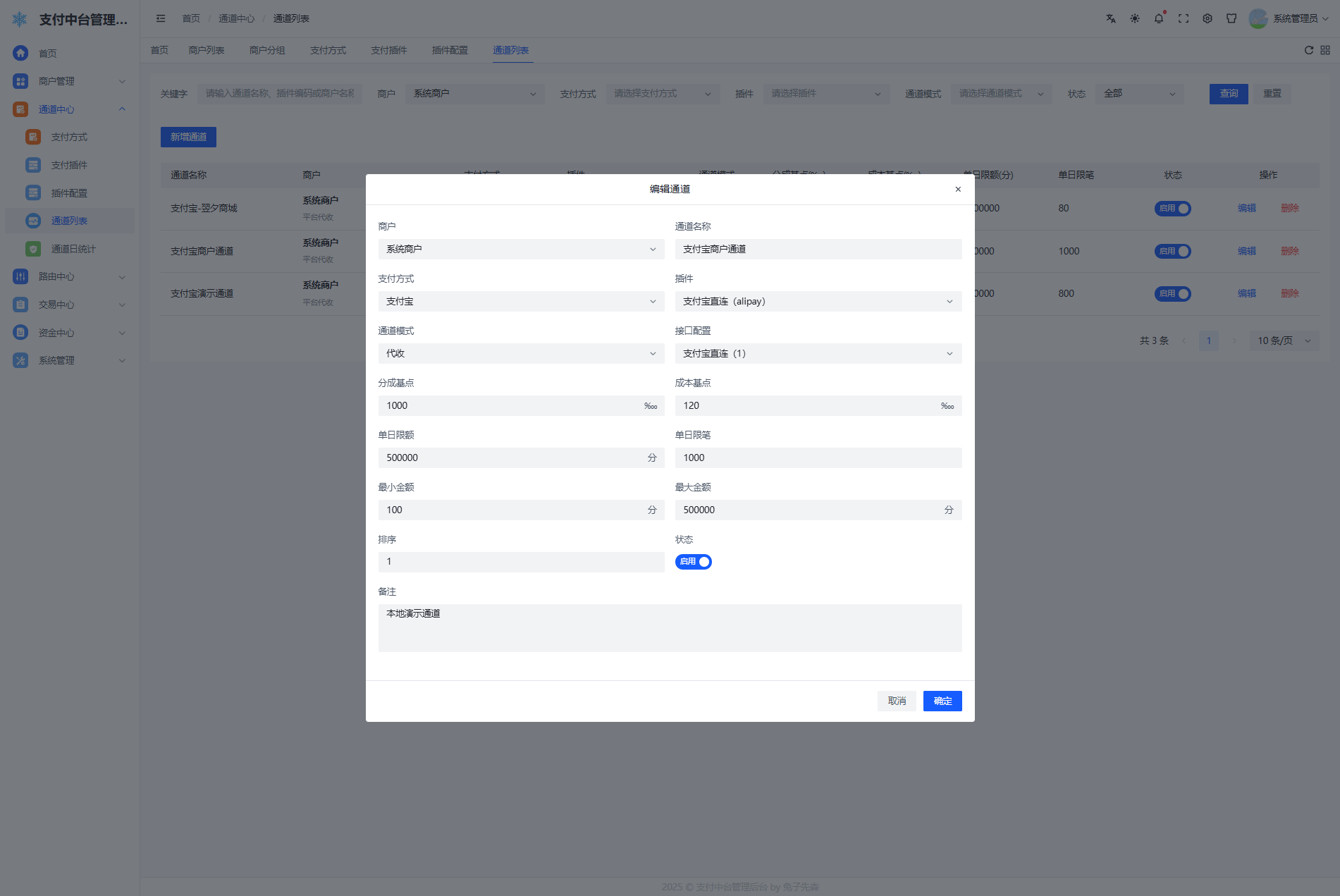This screenshot has height=896, width=1340.
Task: Click the notification bell icon
Action: click(x=1158, y=19)
